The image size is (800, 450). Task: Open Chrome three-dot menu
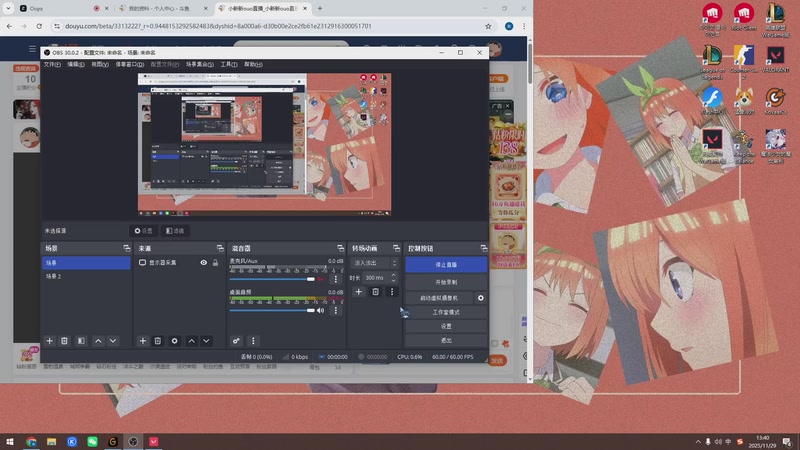[523, 26]
